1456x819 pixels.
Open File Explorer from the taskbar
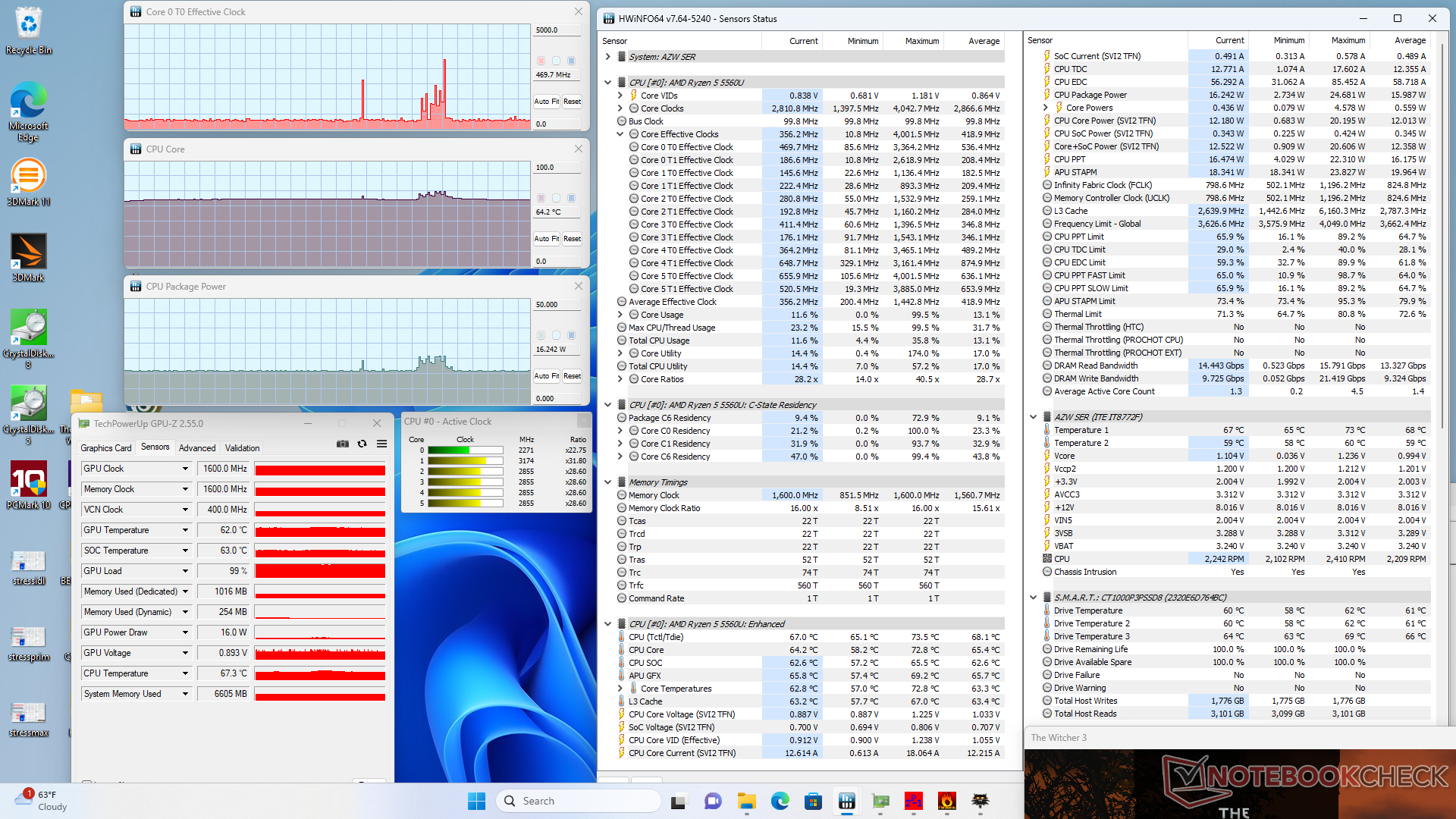click(x=747, y=801)
